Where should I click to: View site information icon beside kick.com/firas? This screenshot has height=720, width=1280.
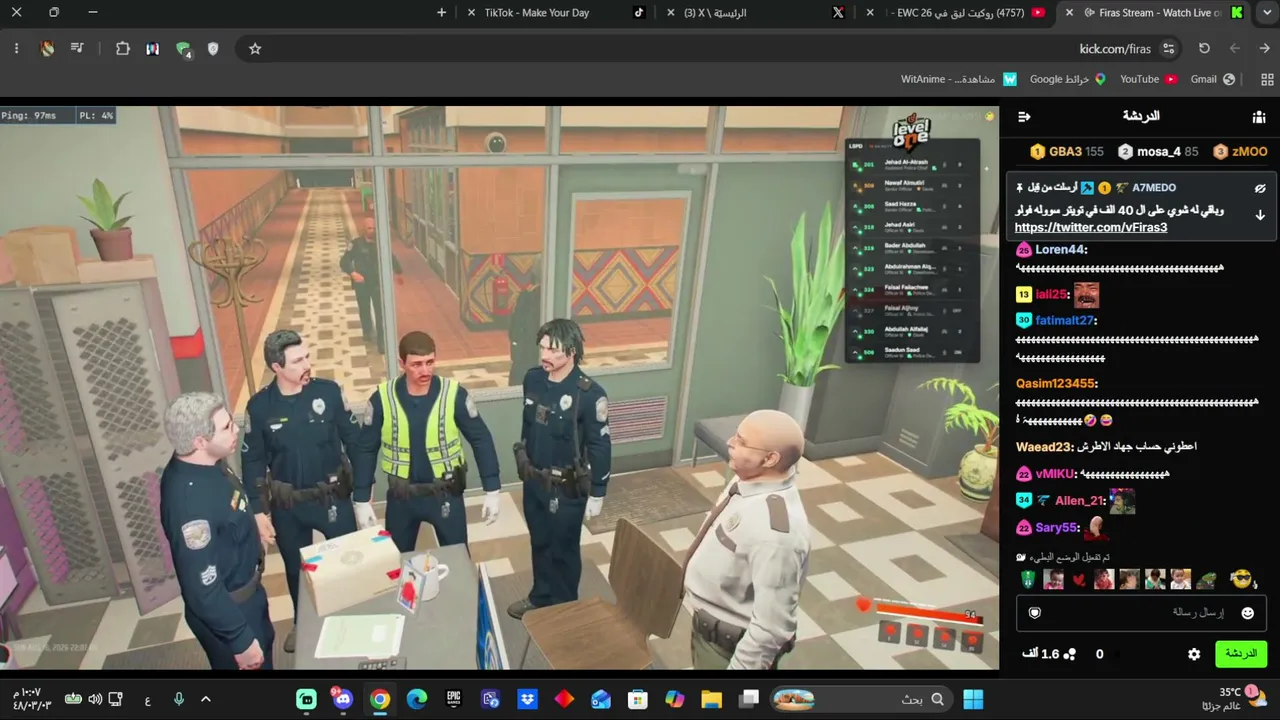[x=1168, y=48]
